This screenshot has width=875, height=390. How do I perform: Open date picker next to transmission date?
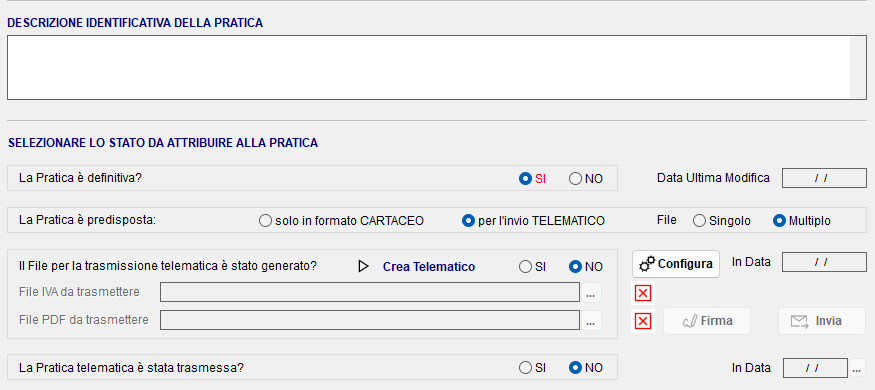click(x=857, y=368)
